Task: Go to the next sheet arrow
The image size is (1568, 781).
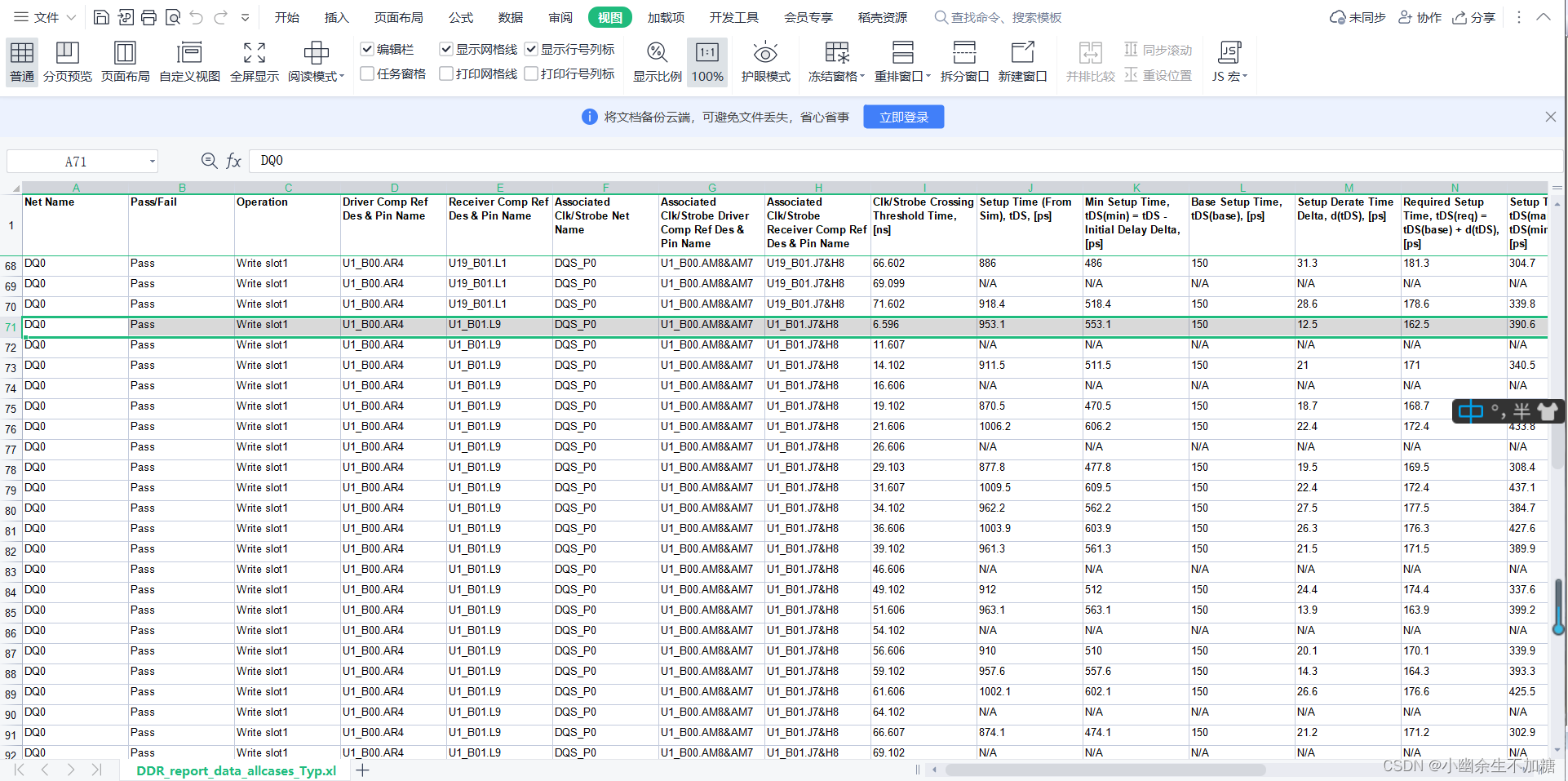Action: pos(71,770)
